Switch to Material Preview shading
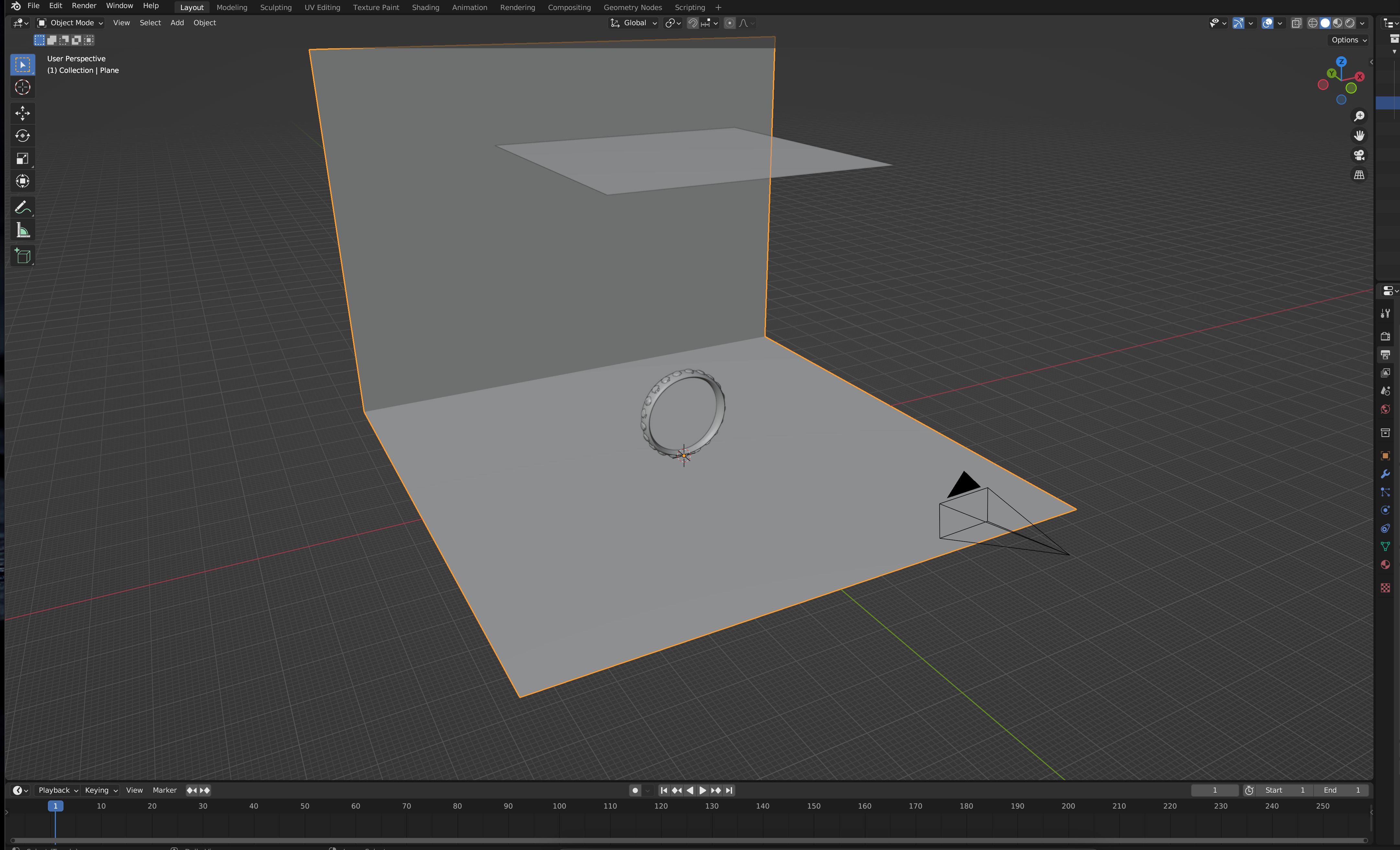 1338,23
